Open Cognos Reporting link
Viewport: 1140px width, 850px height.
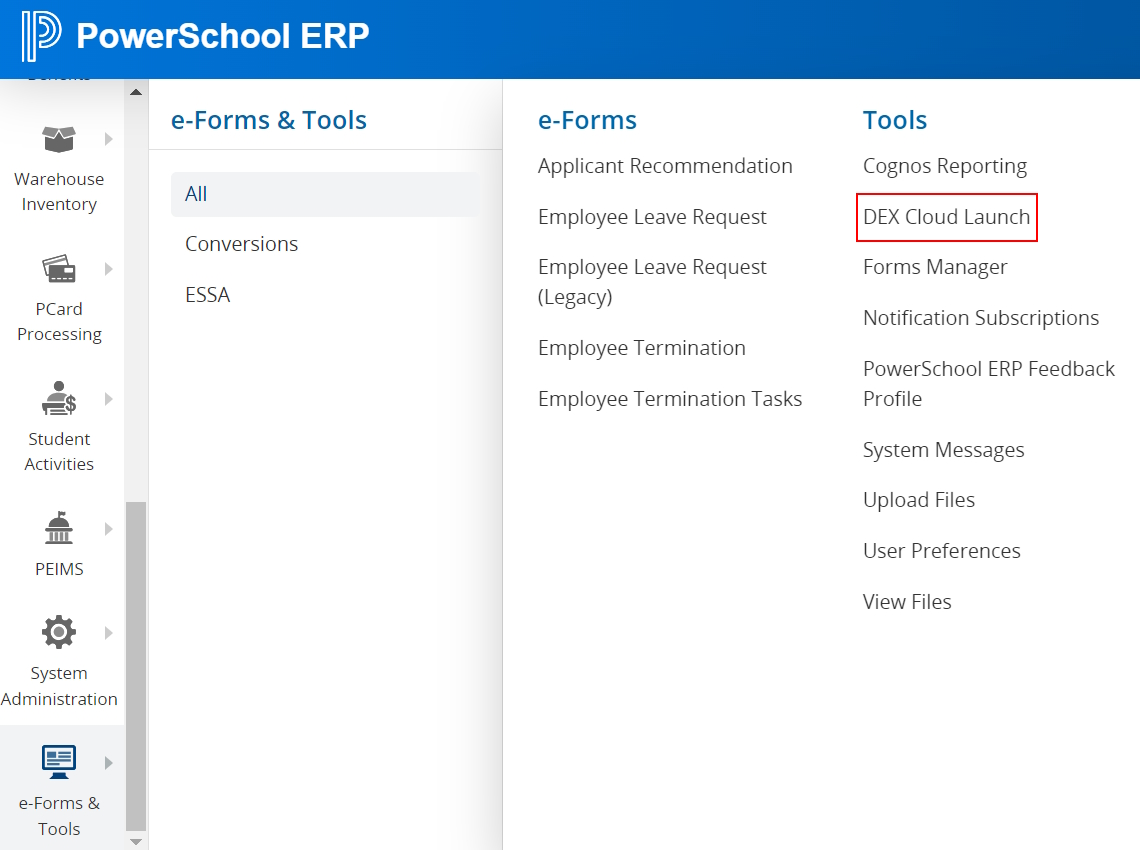click(x=944, y=166)
